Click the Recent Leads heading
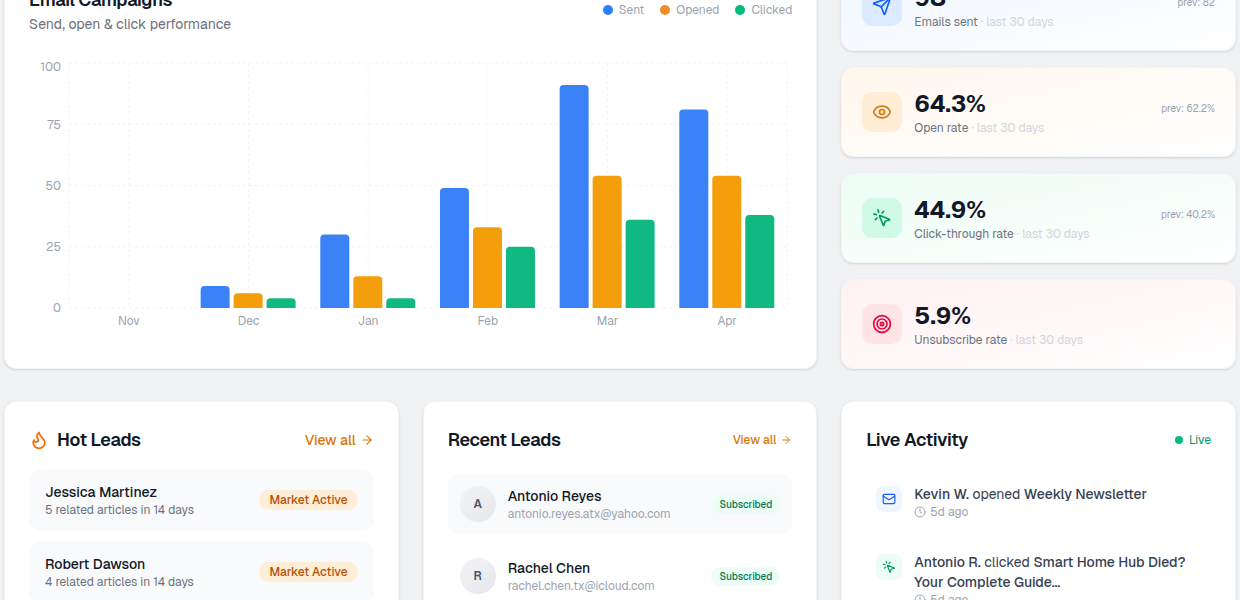Image resolution: width=1240 pixels, height=600 pixels. pyautogui.click(x=504, y=440)
